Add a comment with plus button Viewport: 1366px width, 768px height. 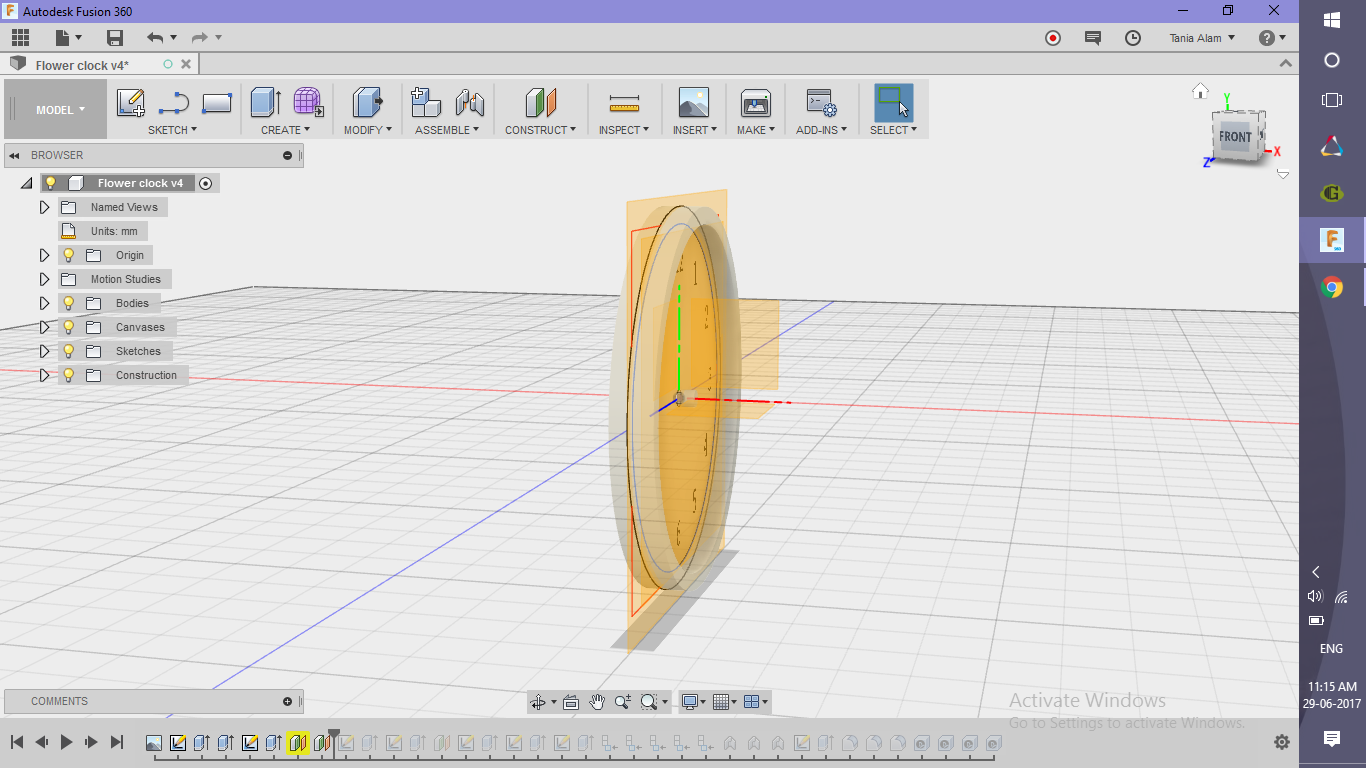288,701
